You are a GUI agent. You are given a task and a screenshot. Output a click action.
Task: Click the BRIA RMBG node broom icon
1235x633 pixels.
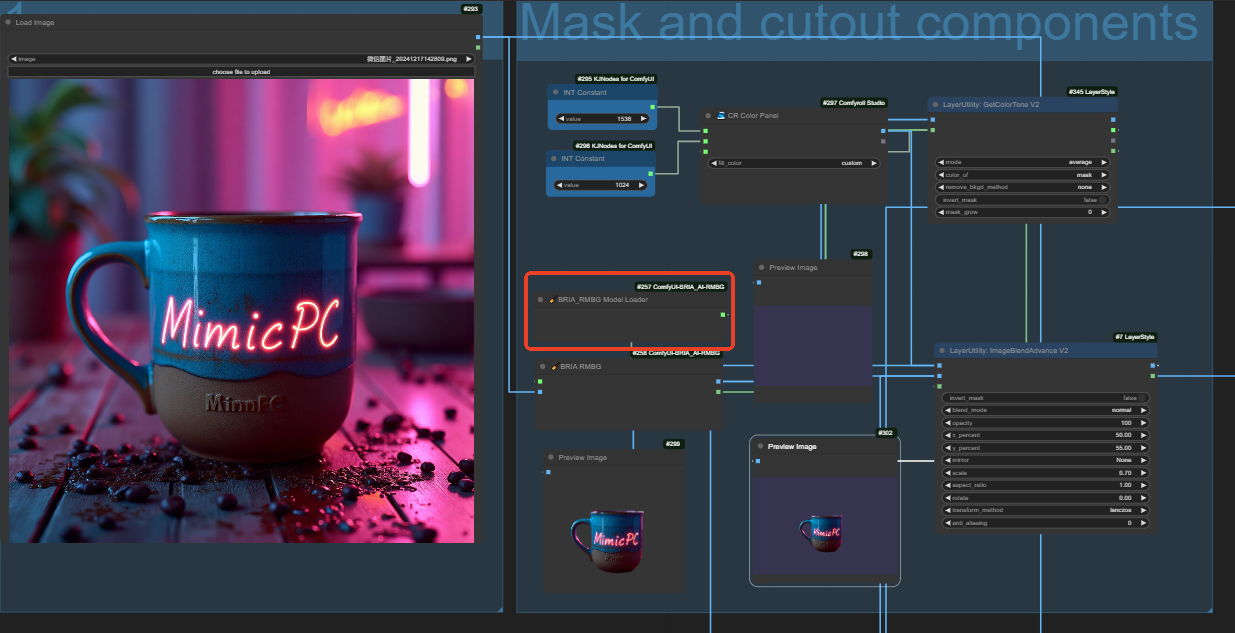pos(554,367)
